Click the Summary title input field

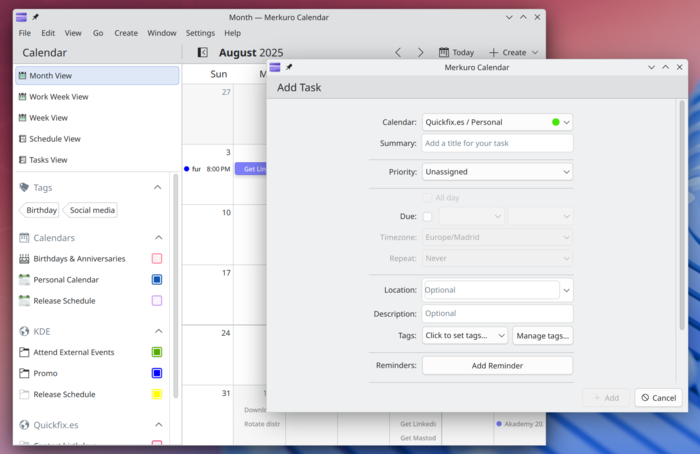(x=497, y=143)
